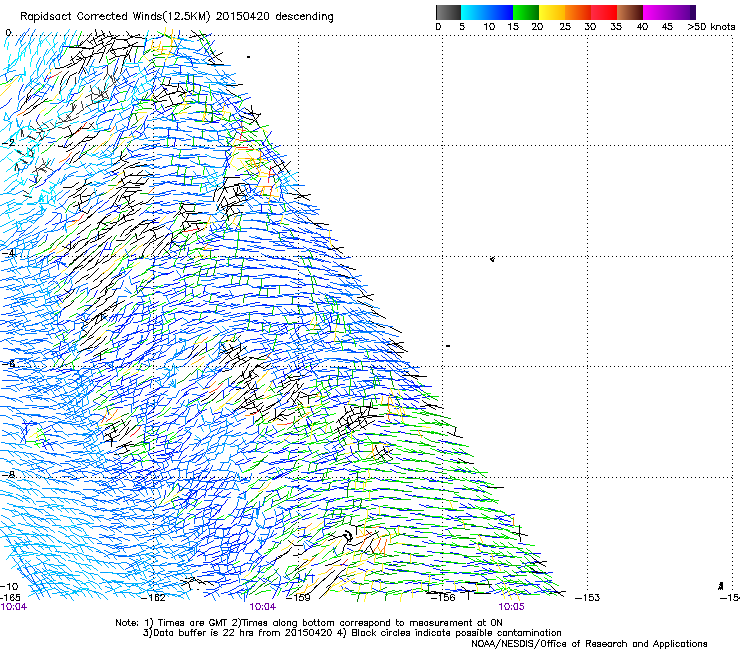This screenshot has height=650, width=740.
Task: Click the '30' colorbar label
Action: [590, 27]
